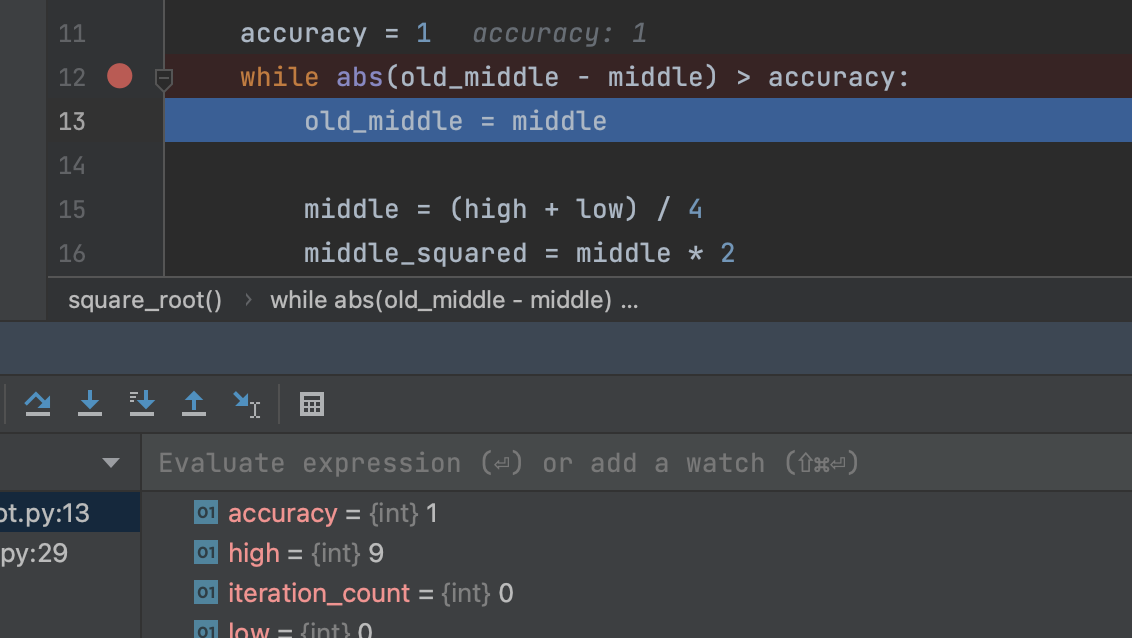Click the Step Over icon
Screen dimensions: 1132x638
38,403
